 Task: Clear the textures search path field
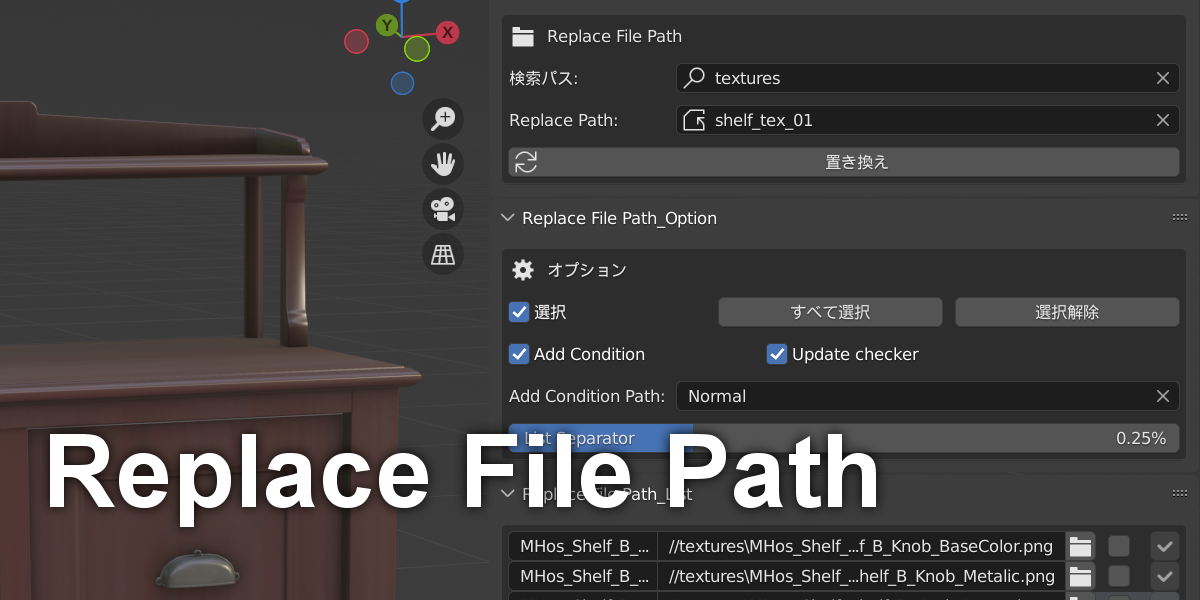click(1163, 78)
